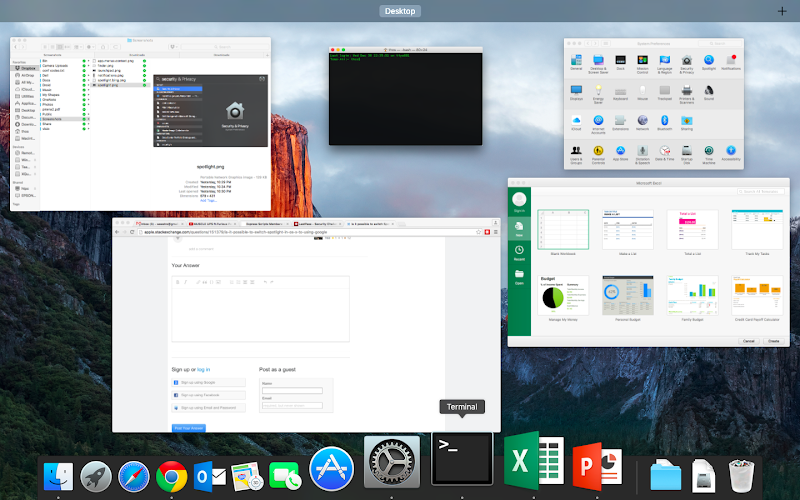Click the Terminal icon in Dock
800x500 pixels.
tap(462, 459)
